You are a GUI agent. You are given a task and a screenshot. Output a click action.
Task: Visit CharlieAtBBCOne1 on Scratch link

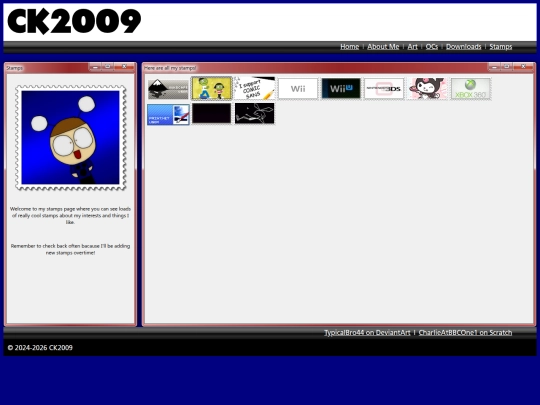tap(465, 333)
